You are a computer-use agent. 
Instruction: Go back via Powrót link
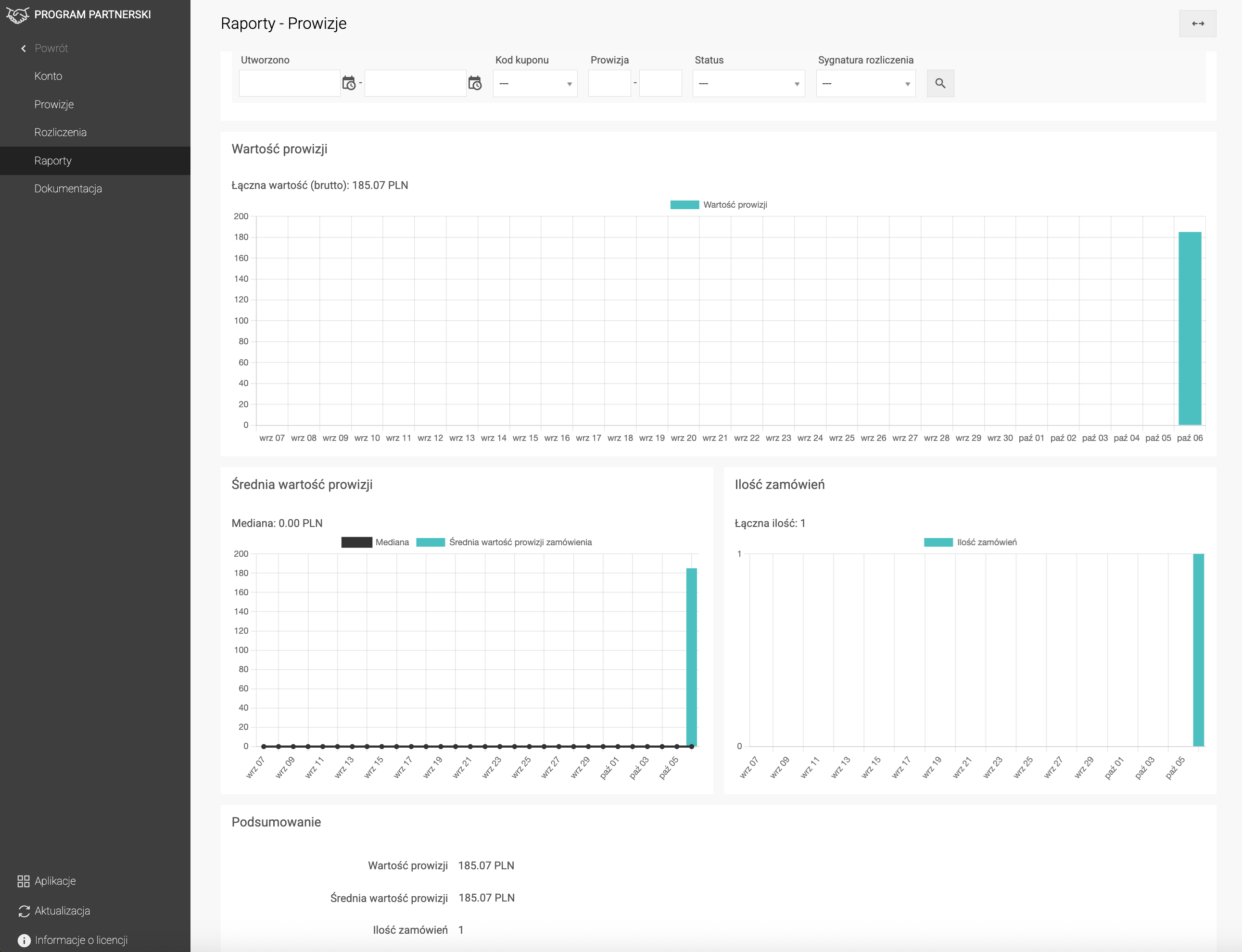51,48
